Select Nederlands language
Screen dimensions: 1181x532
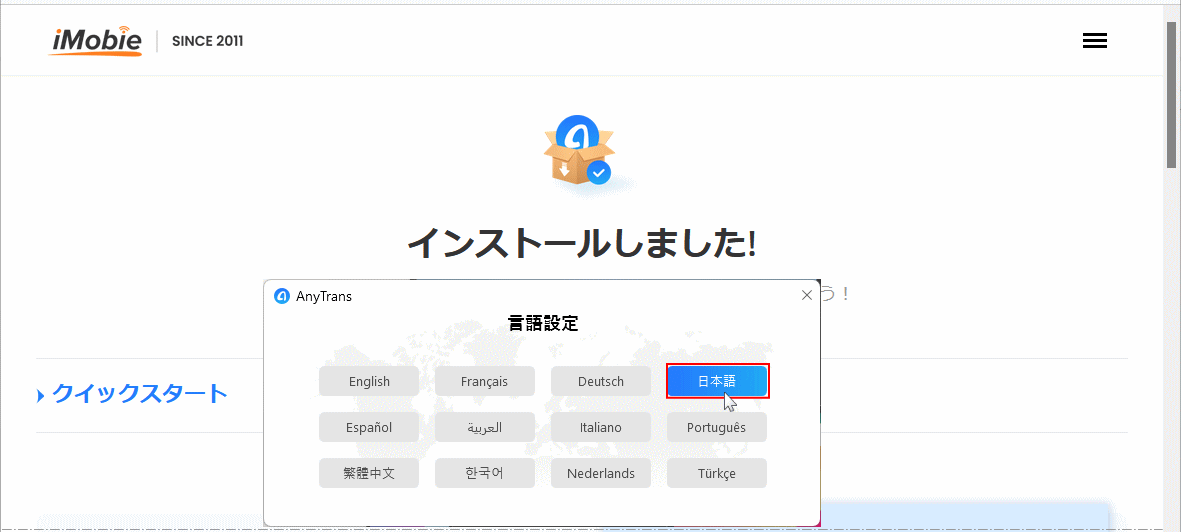(x=600, y=473)
